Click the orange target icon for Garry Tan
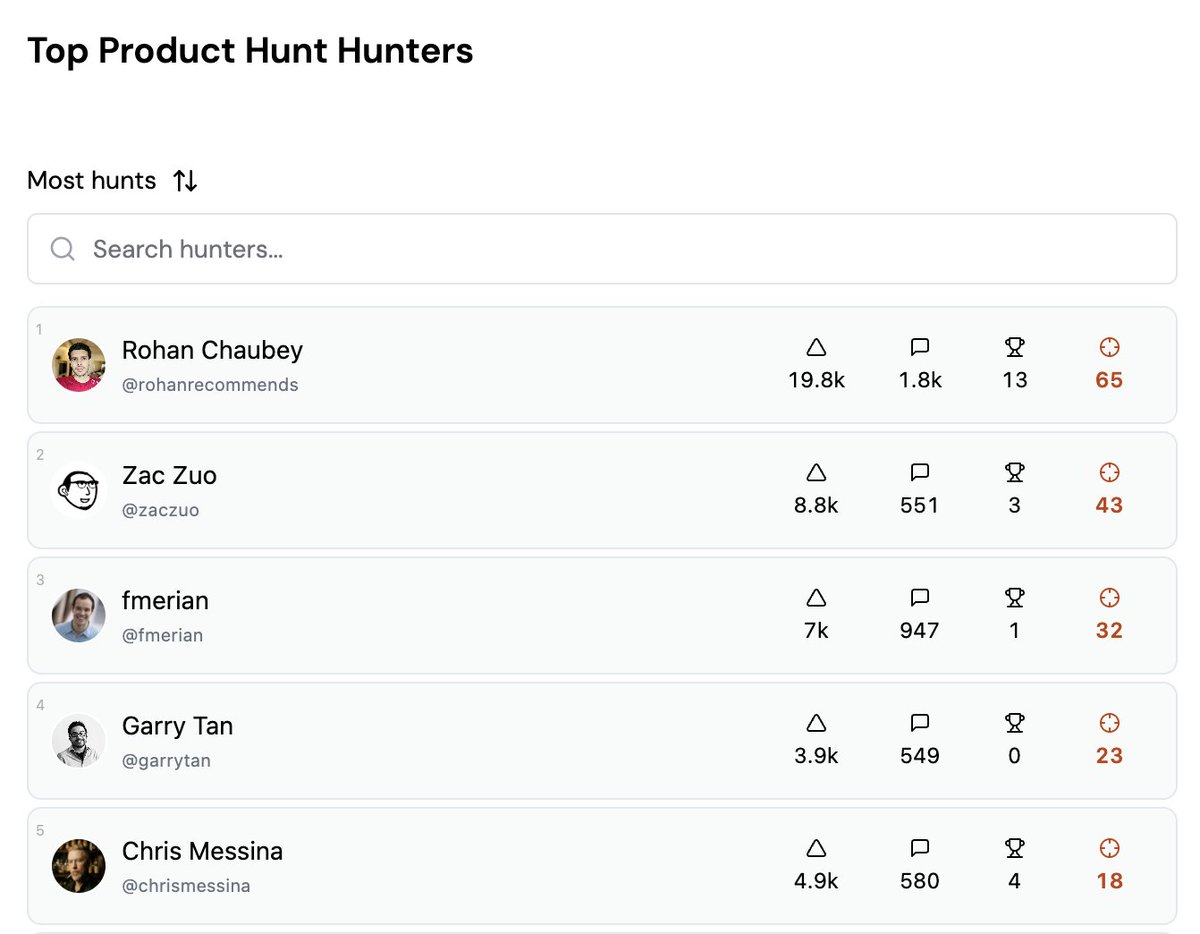This screenshot has height=934, width=1200. (1109, 723)
